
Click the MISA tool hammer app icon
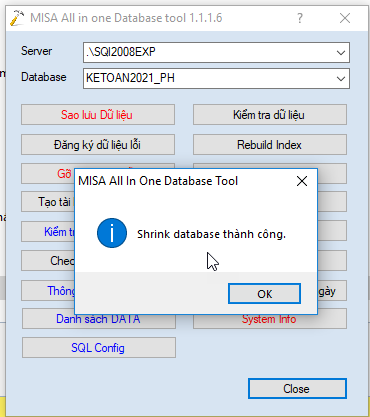point(17,18)
